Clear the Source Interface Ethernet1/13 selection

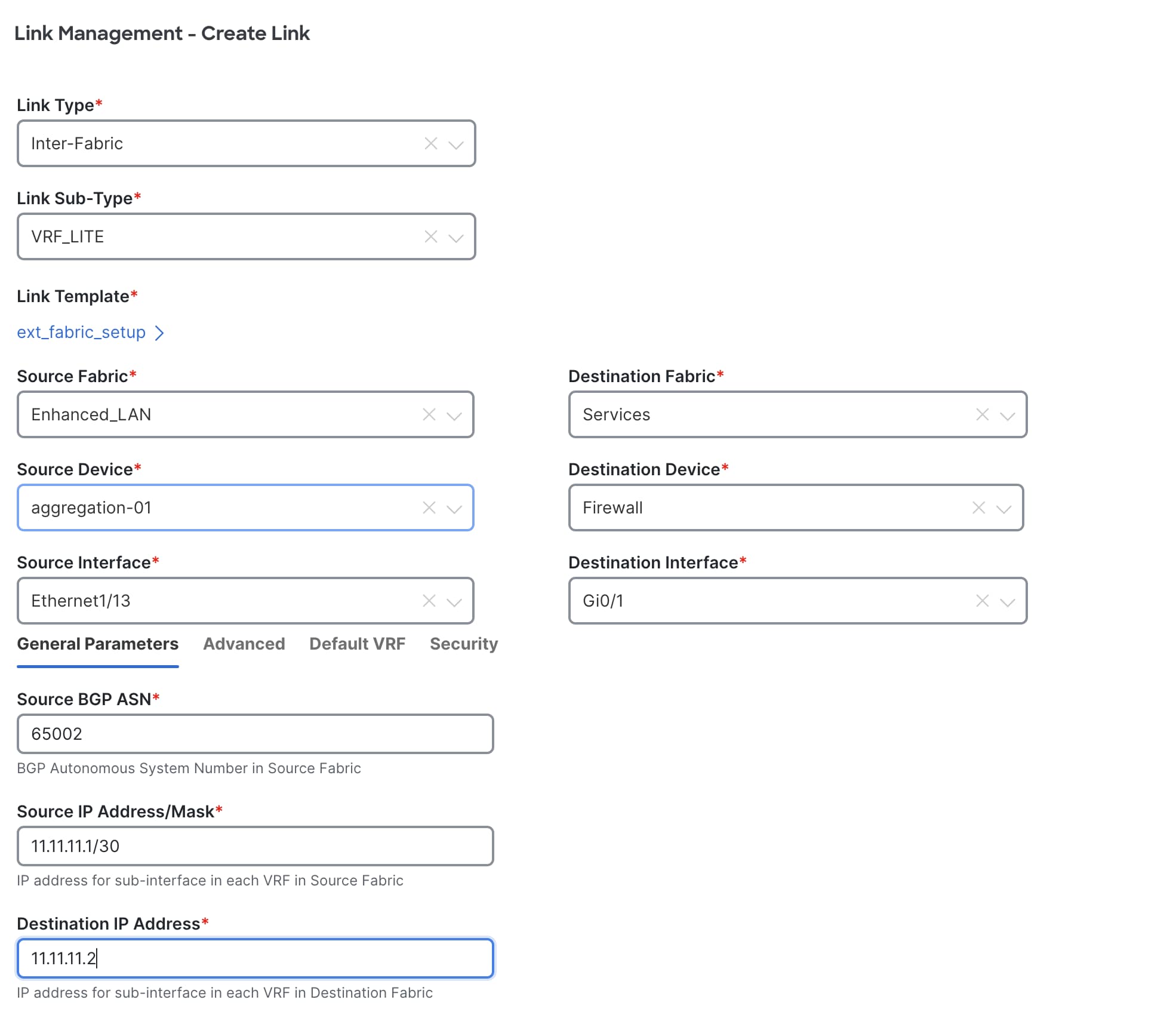(x=429, y=601)
